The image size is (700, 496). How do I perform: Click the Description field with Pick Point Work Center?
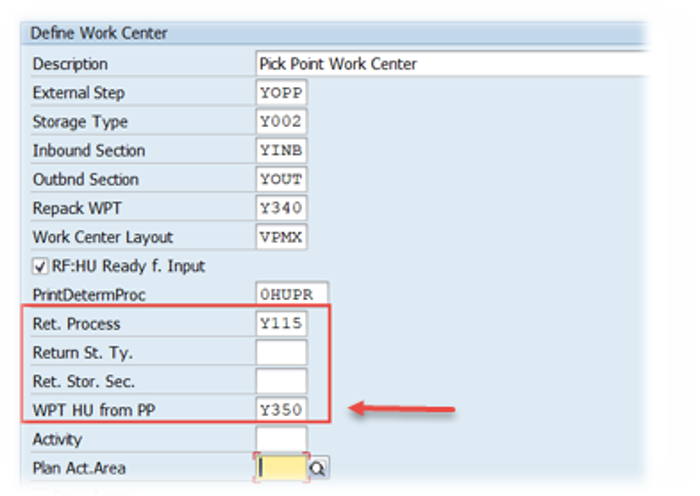coord(451,64)
